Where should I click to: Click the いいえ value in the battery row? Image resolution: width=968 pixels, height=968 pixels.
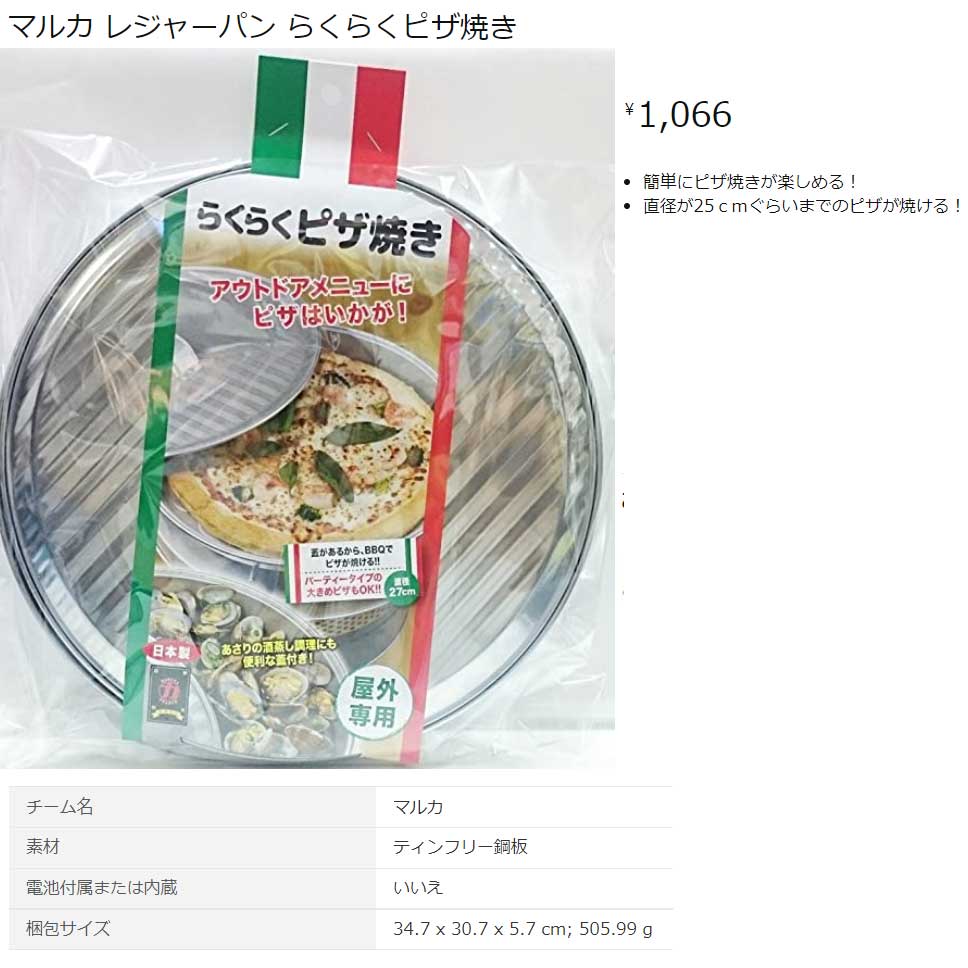coord(418,887)
